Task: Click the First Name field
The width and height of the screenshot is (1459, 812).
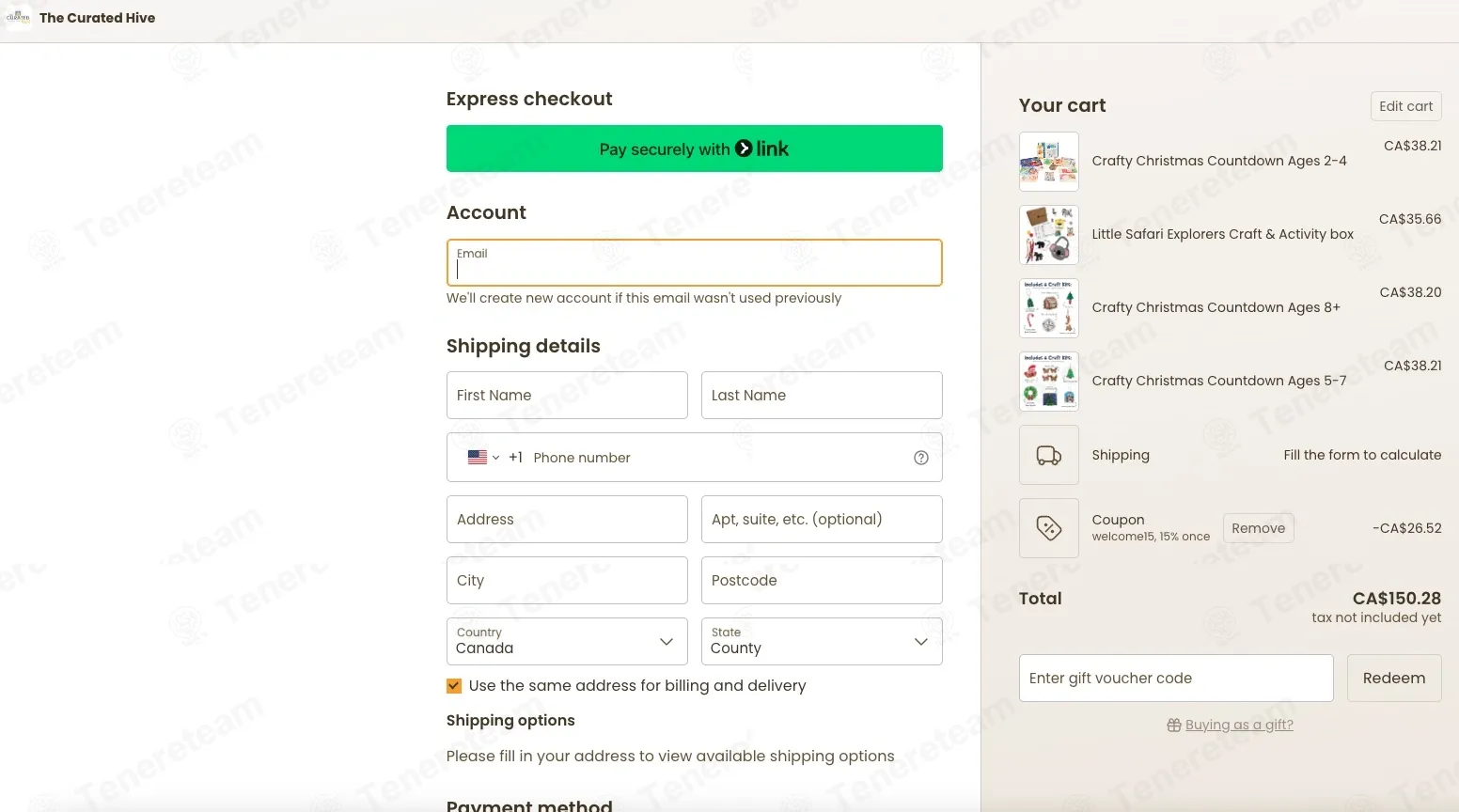Action: [x=567, y=395]
